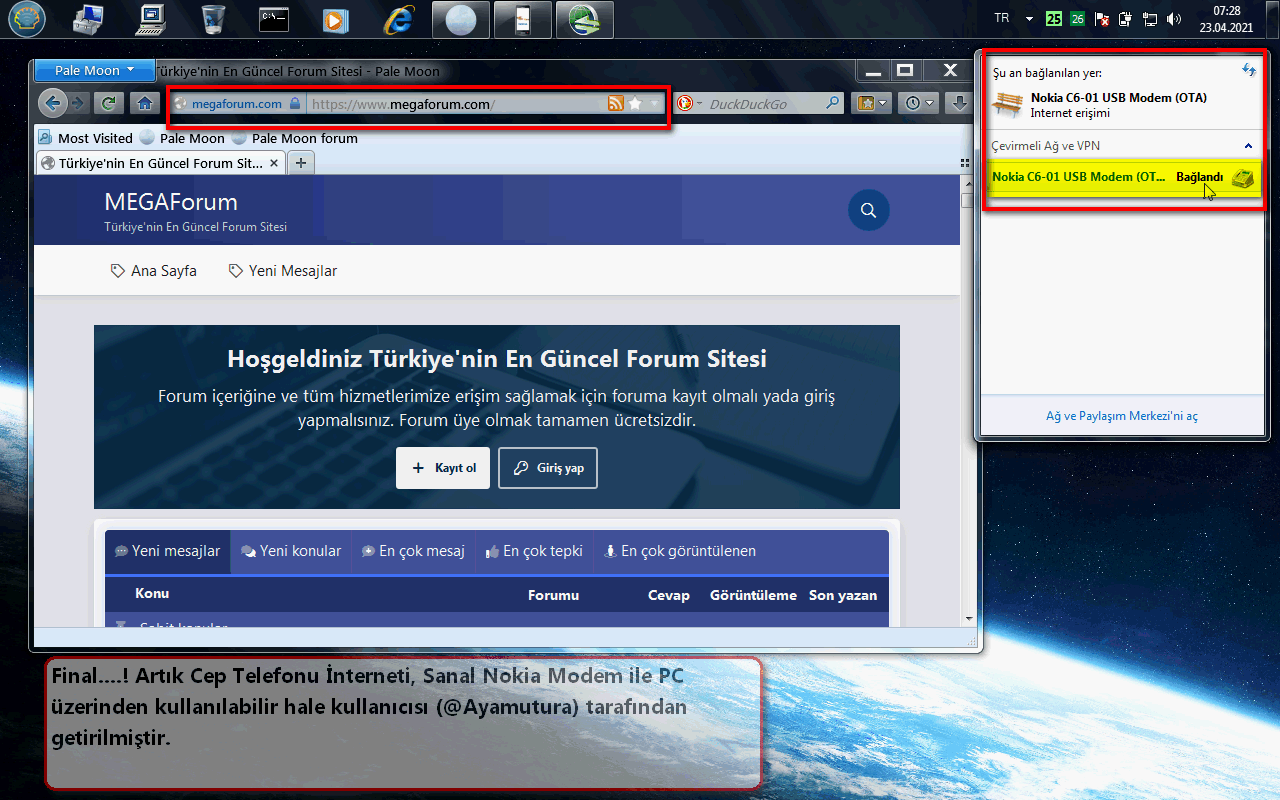Collapse the Çevirmeli Ağ ve VPN section

tap(1248, 146)
